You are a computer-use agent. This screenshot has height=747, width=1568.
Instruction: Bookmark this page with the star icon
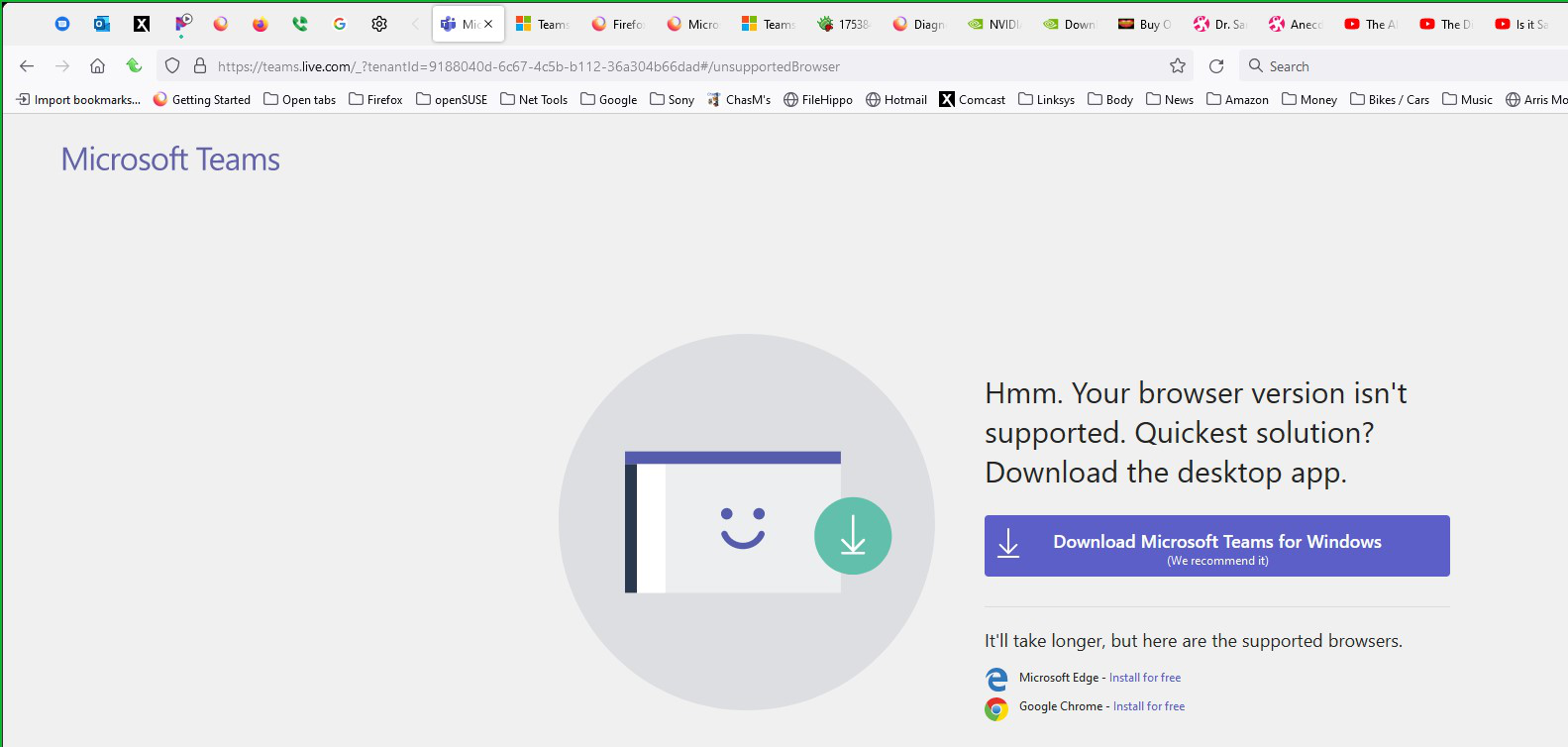point(1177,66)
